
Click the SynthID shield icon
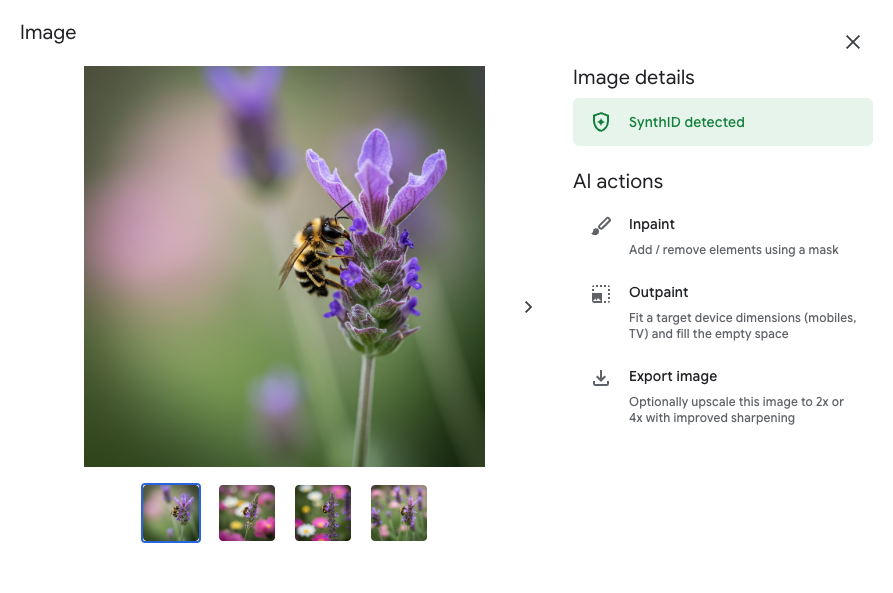click(x=601, y=122)
